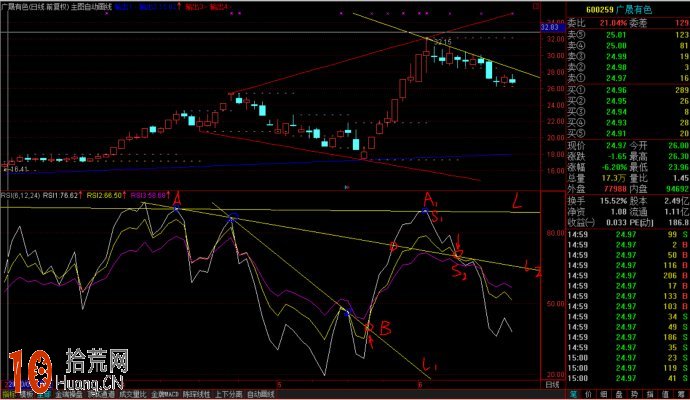Open the 盘 tab in quote panel
Screen dimensions: 690x400
(x=619, y=394)
